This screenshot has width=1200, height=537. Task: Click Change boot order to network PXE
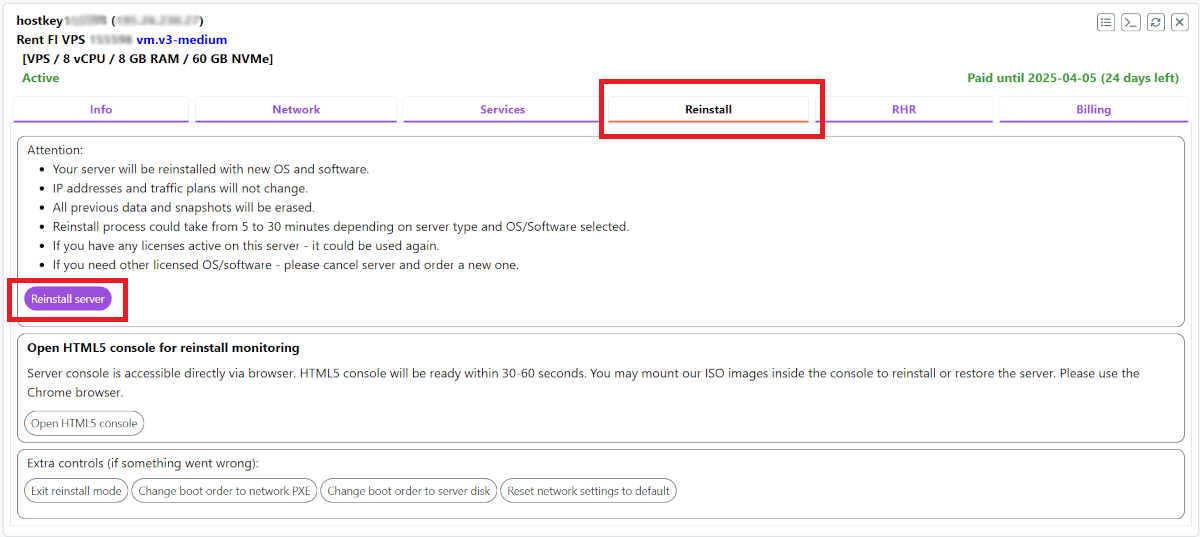pyautogui.click(x=224, y=491)
